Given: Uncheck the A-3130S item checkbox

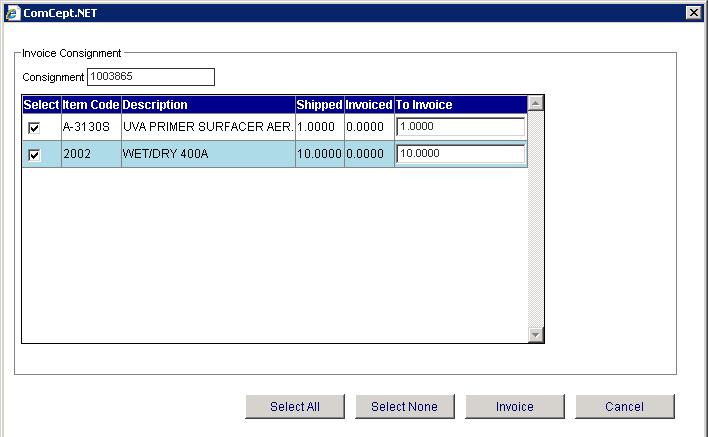Looking at the screenshot, I should point(35,128).
